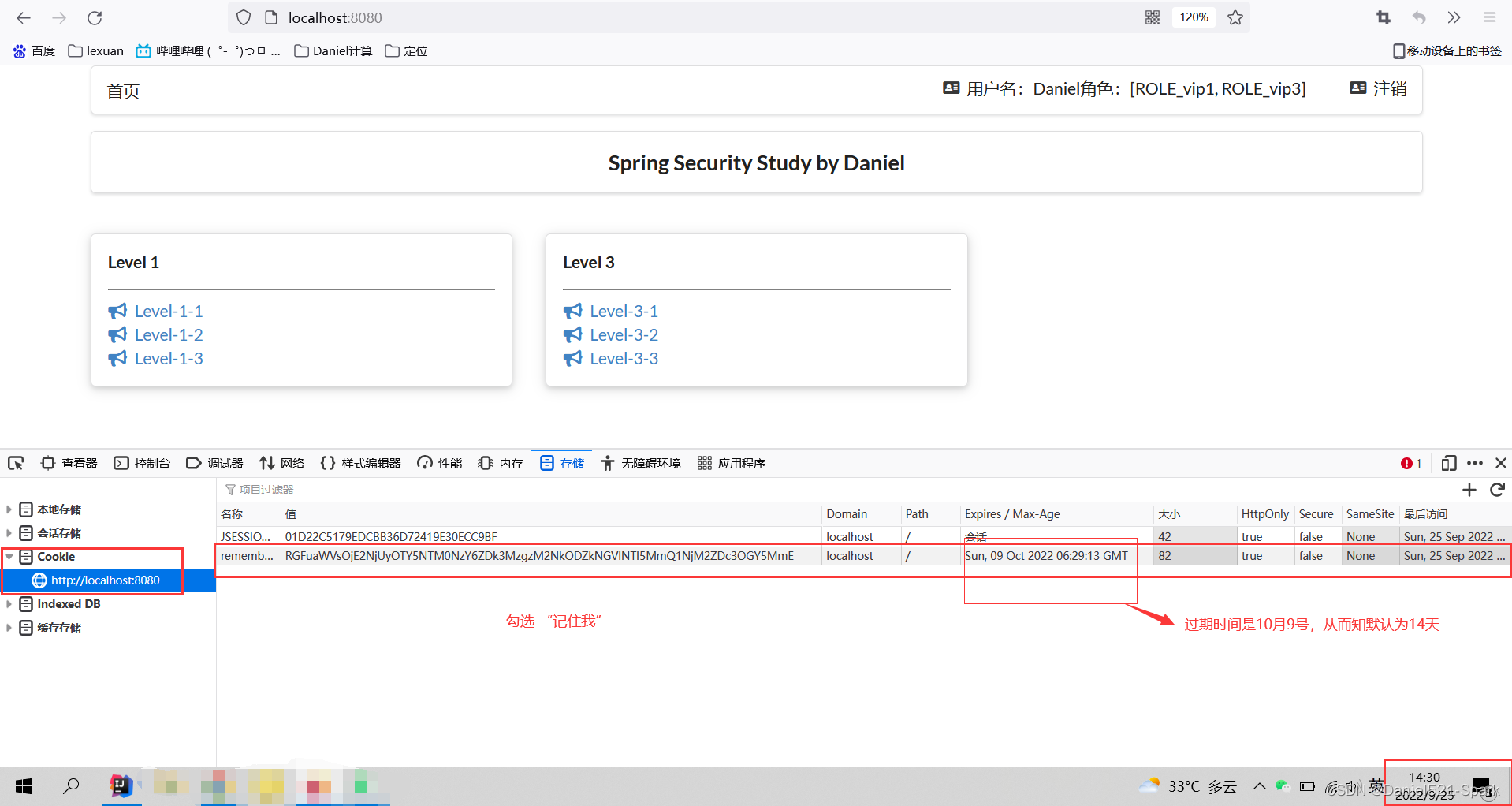Sort by the Expires / Max-Age column
Viewport: 1512px width, 806px height.
[1057, 514]
